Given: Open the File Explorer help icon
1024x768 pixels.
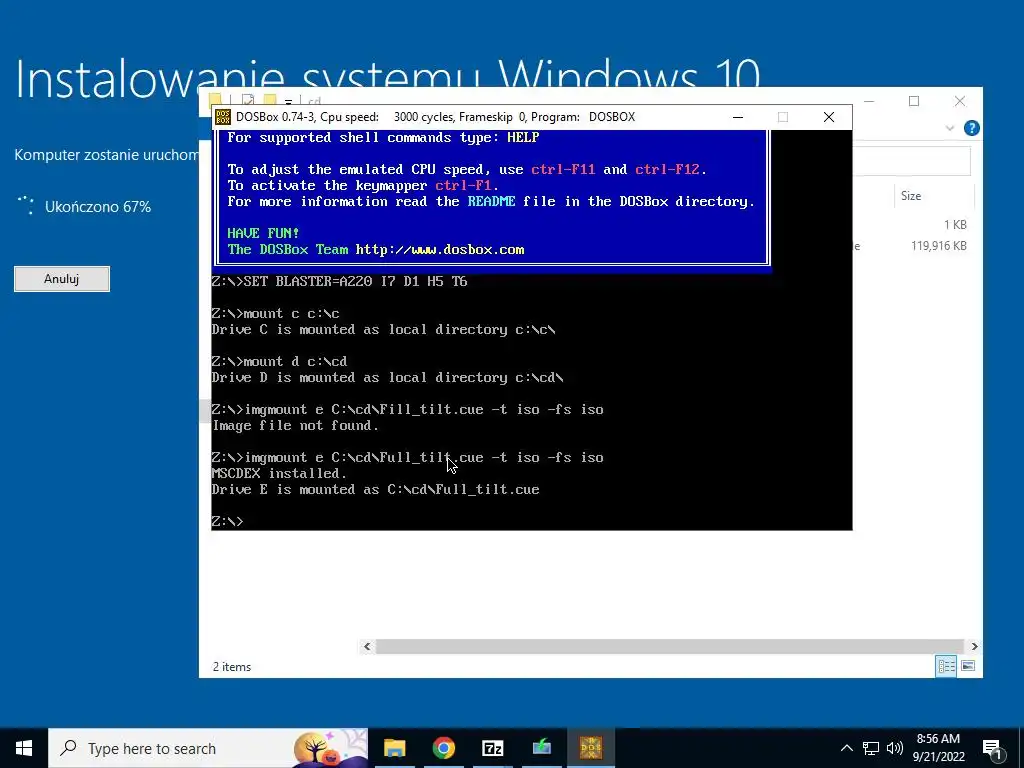Looking at the screenshot, I should click(971, 128).
